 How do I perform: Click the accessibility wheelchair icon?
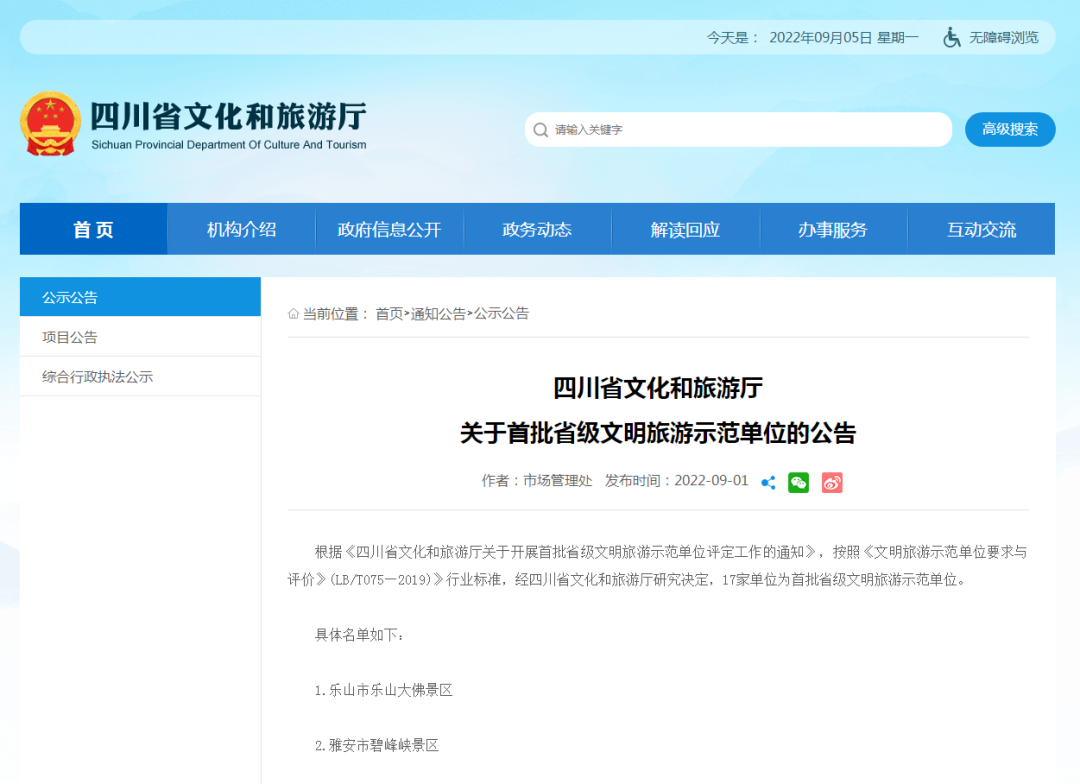click(952, 37)
